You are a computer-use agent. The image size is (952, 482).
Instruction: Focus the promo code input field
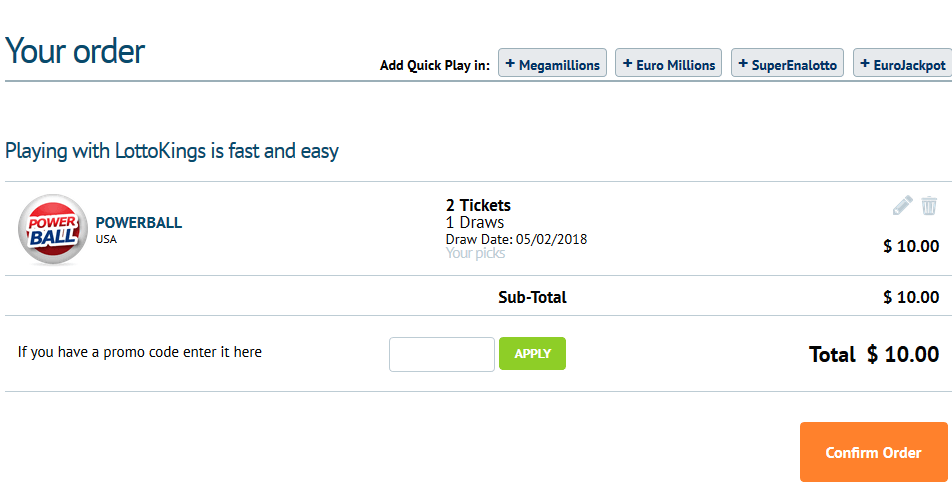pos(442,354)
